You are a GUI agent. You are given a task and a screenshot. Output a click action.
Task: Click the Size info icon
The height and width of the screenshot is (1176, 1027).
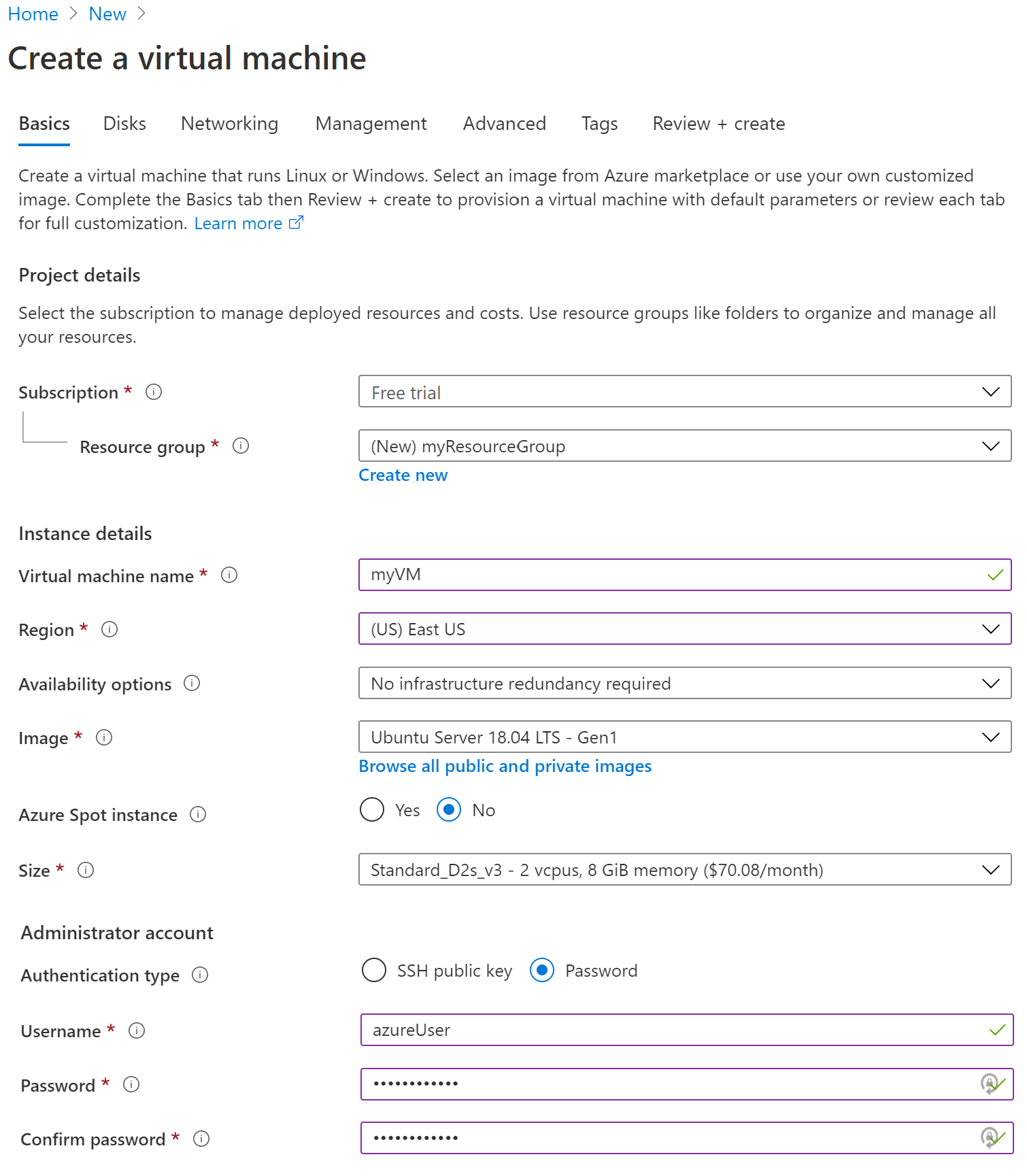pyautogui.click(x=86, y=870)
